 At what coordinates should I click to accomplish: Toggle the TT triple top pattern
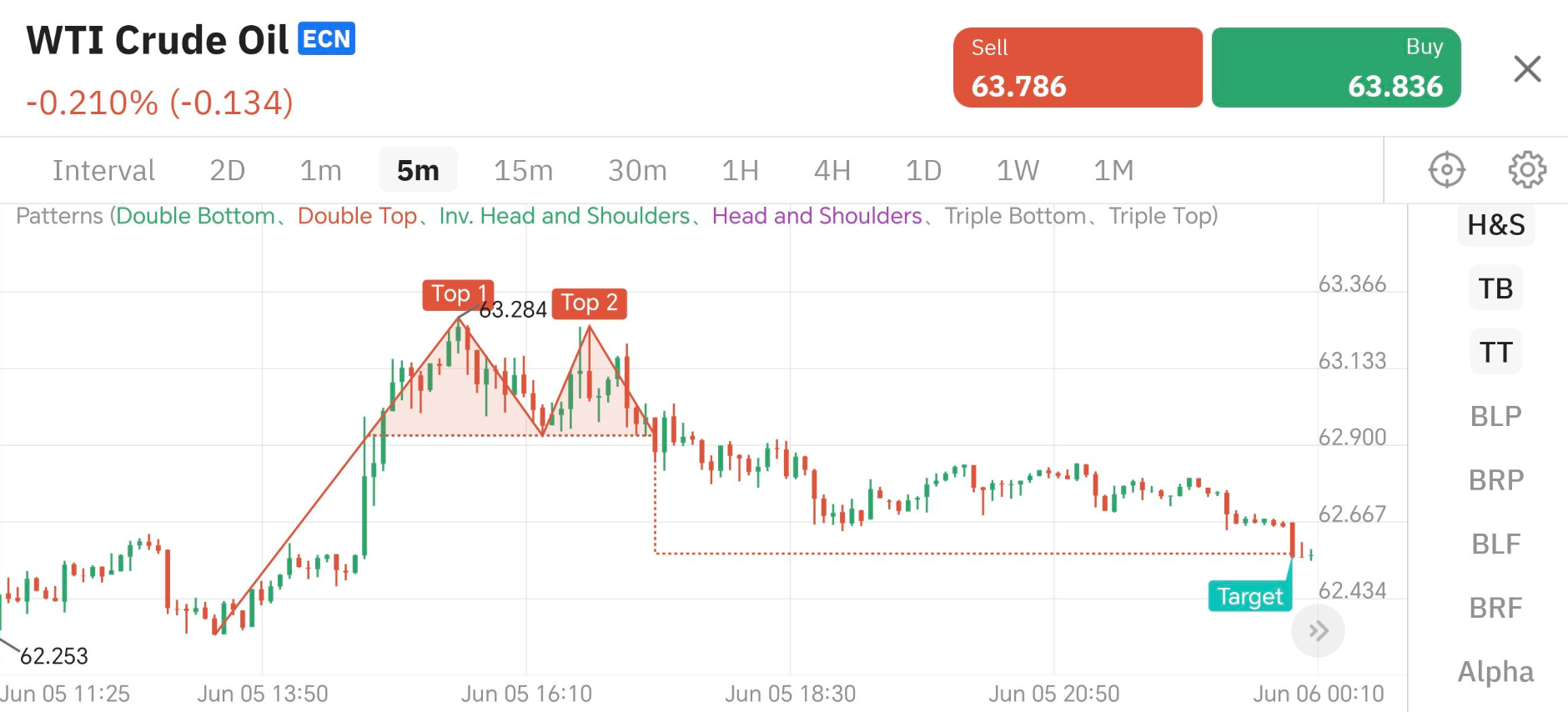point(1495,352)
